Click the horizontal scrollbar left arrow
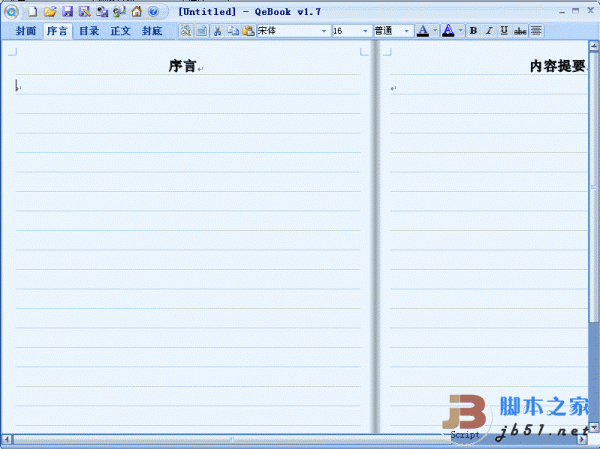 click(7, 439)
